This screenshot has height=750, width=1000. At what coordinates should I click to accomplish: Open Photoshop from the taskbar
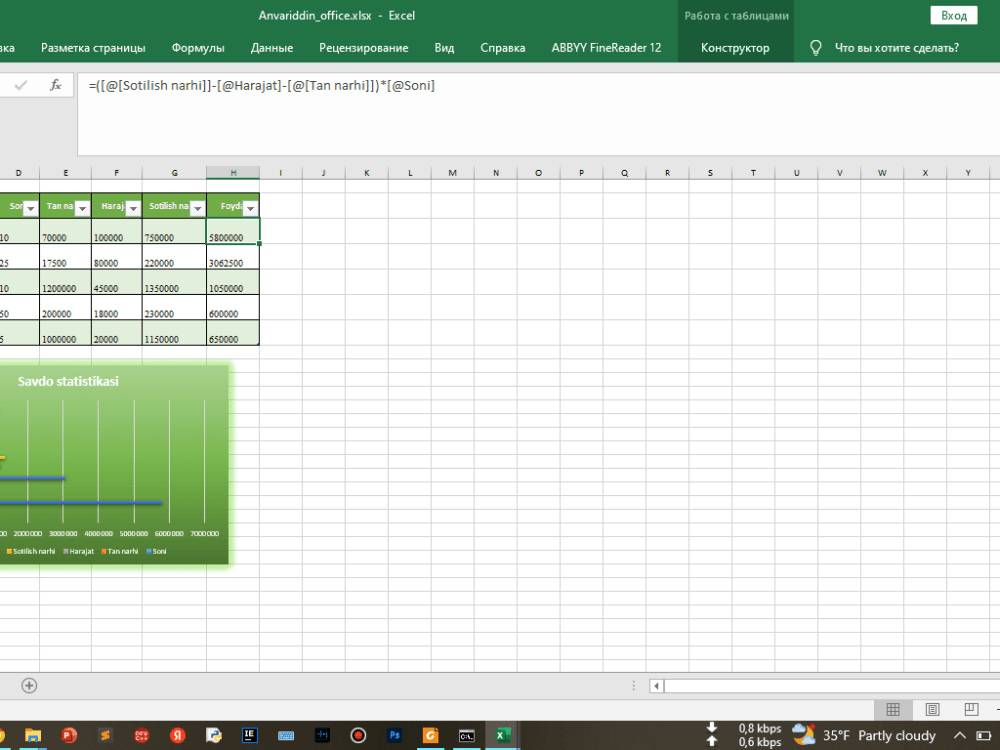coord(395,735)
